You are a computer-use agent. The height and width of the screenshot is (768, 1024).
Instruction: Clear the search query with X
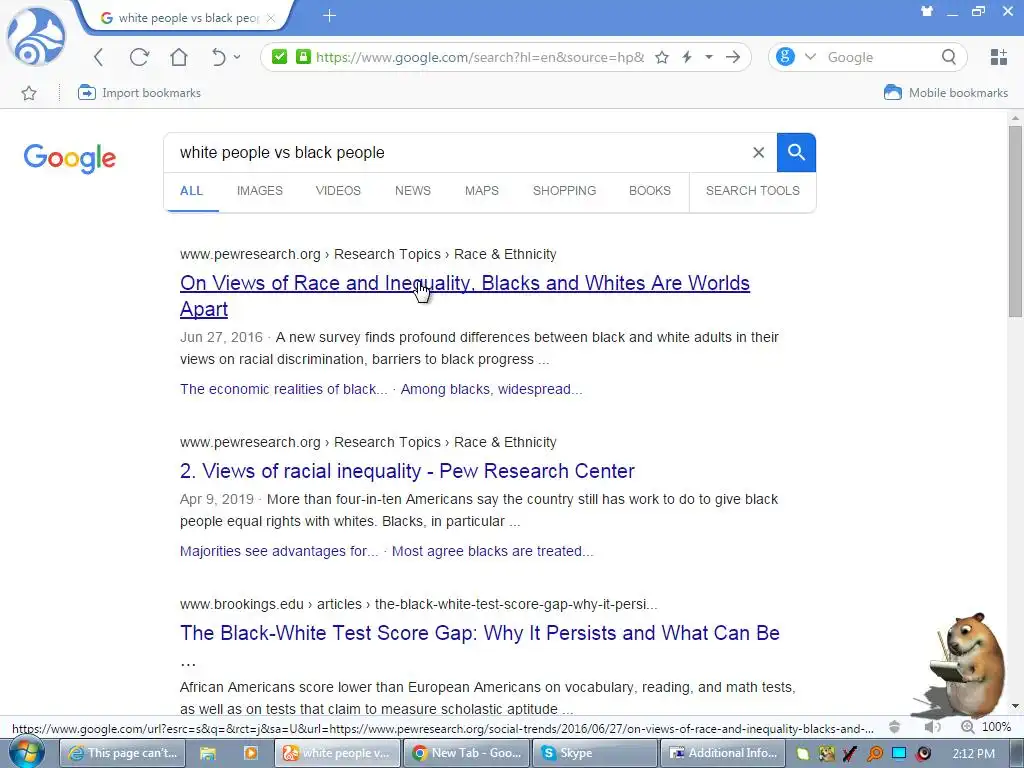[758, 152]
